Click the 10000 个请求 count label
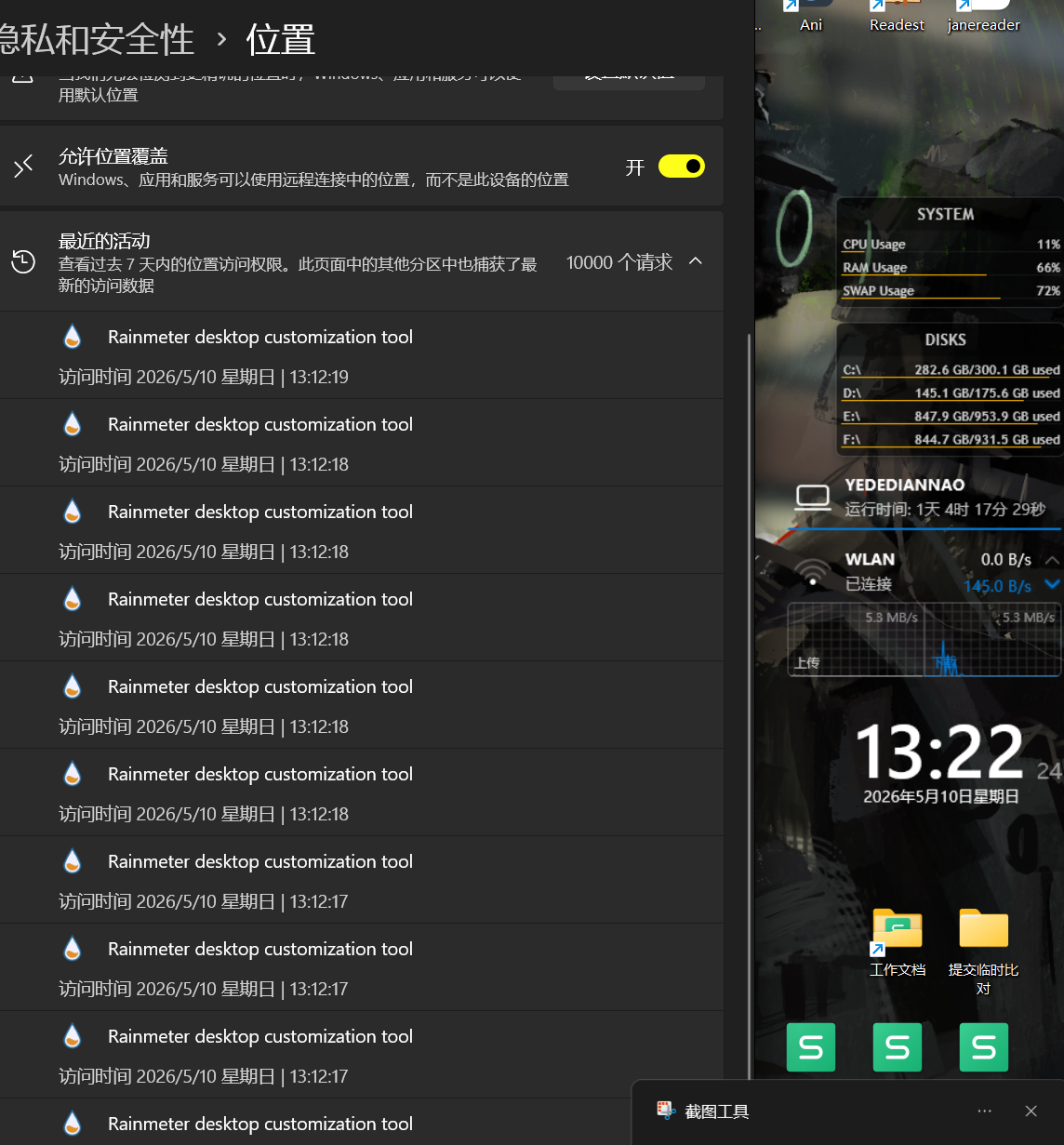This screenshot has width=1064, height=1145. click(619, 262)
